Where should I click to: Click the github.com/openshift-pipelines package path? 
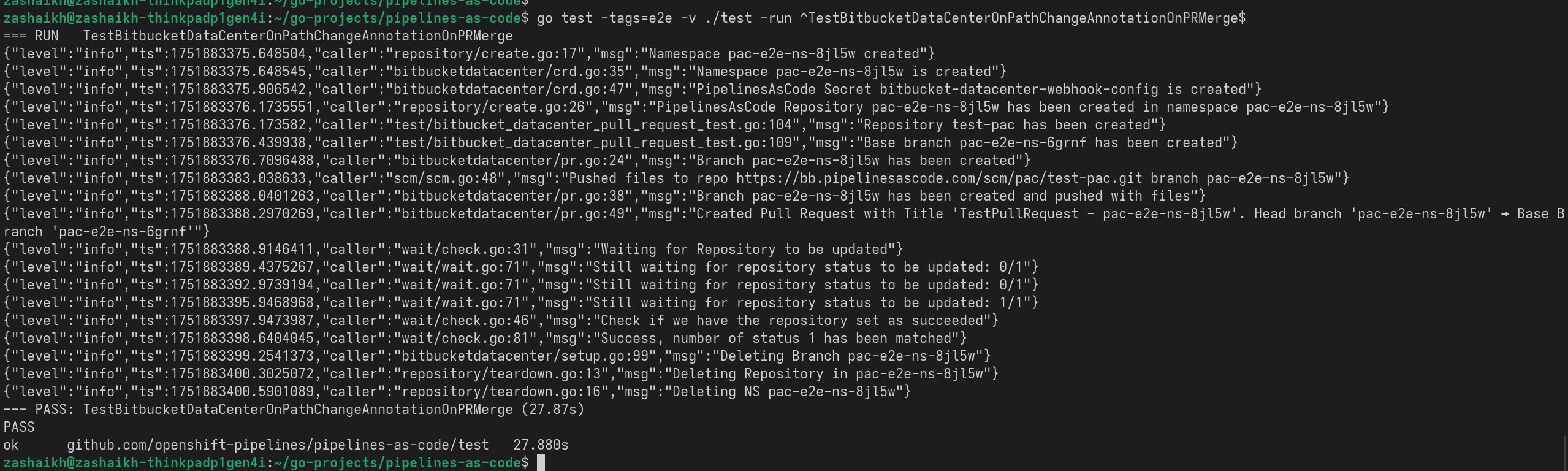click(x=277, y=445)
